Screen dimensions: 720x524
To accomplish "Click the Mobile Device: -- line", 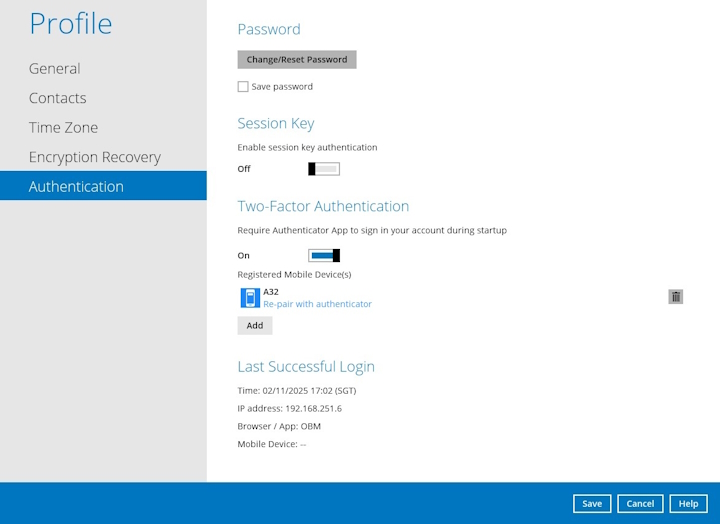I will [x=272, y=444].
